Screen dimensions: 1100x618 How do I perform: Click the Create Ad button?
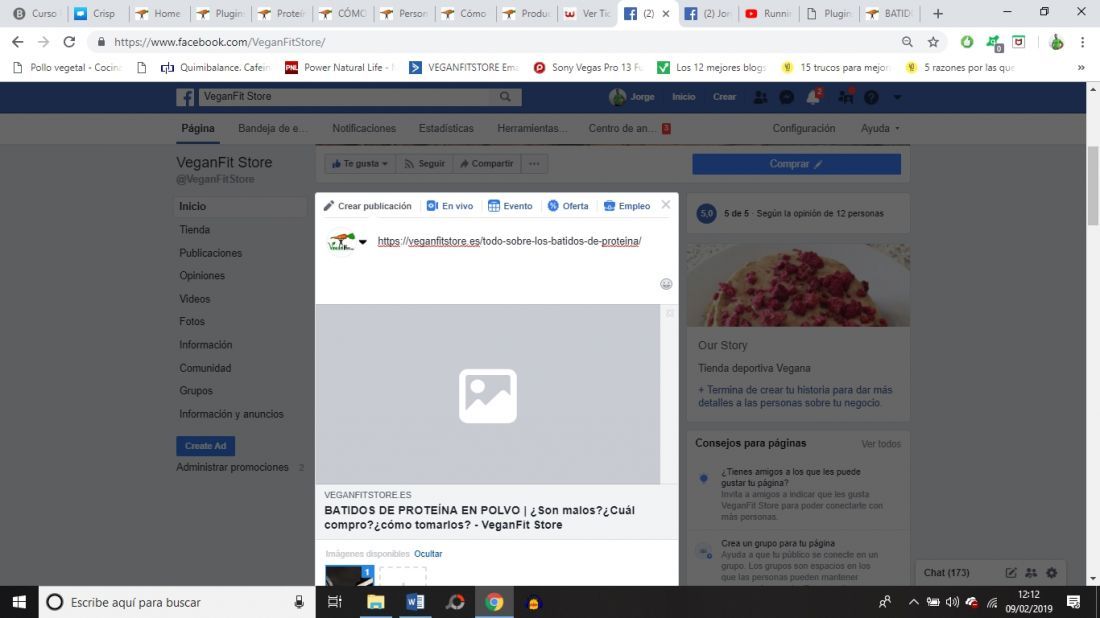point(206,445)
